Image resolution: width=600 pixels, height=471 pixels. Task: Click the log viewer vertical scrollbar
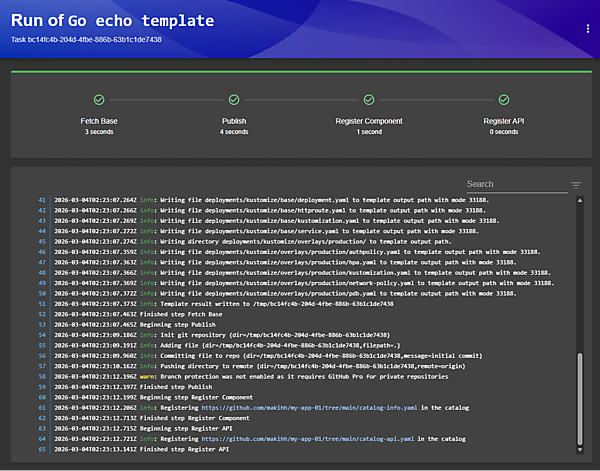click(x=580, y=400)
